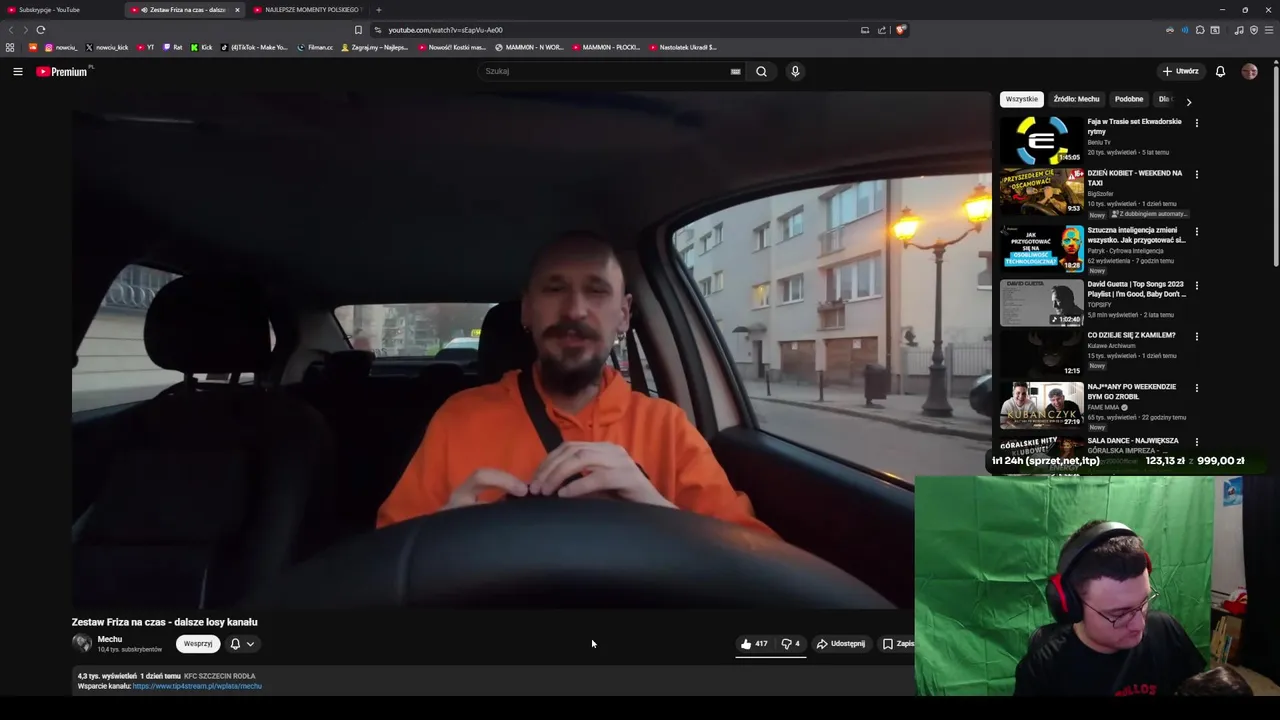The height and width of the screenshot is (720, 1280).
Task: Open options for CO DZIEJE SIĘ Z KAMILEM video
Action: pyautogui.click(x=1197, y=337)
